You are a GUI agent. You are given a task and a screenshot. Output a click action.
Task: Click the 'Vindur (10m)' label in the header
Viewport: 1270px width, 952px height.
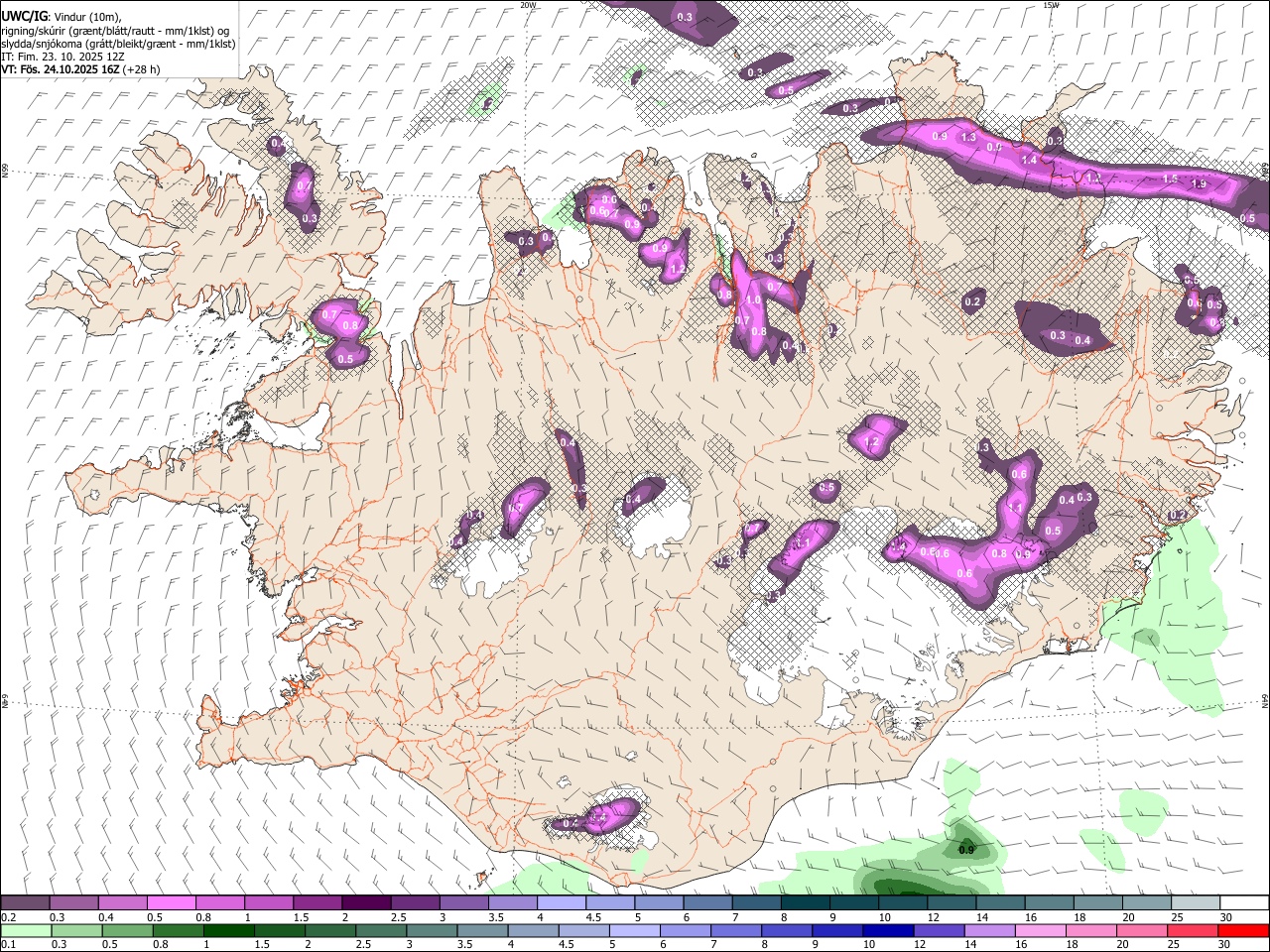coord(85,16)
